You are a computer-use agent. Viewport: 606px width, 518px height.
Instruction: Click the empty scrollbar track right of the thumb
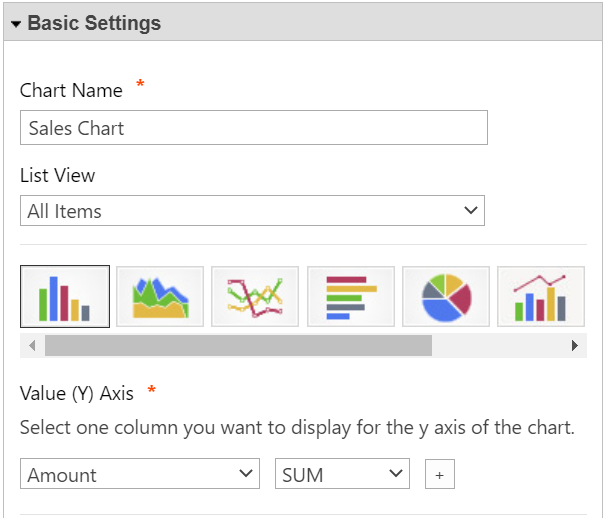(498, 345)
